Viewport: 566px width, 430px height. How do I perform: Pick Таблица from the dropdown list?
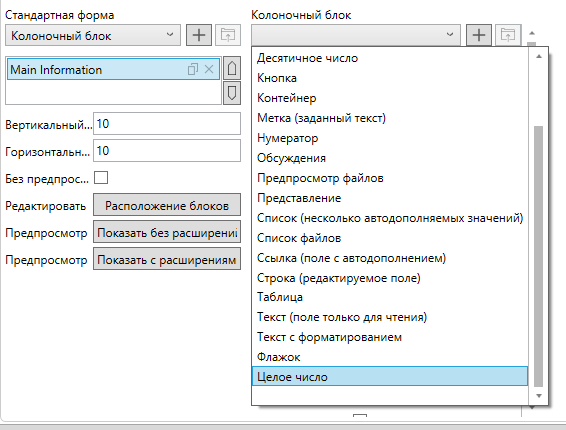pos(390,297)
